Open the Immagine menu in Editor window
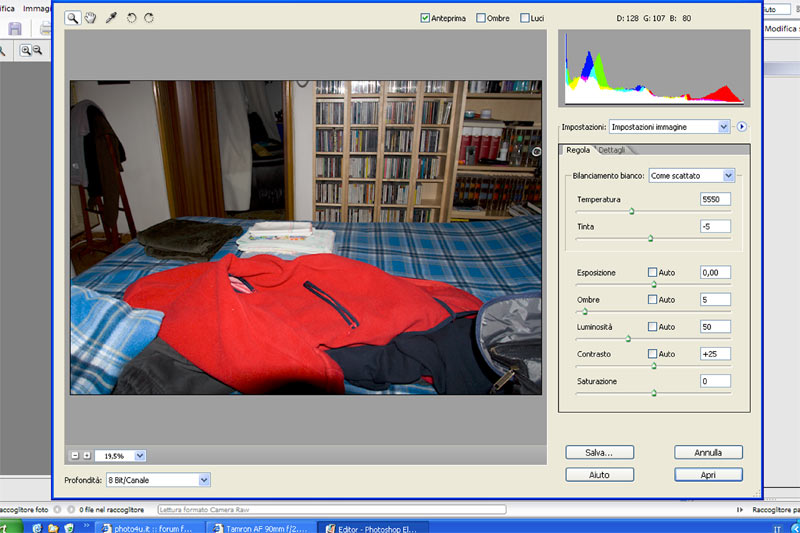Image resolution: width=800 pixels, height=533 pixels. (37, 8)
